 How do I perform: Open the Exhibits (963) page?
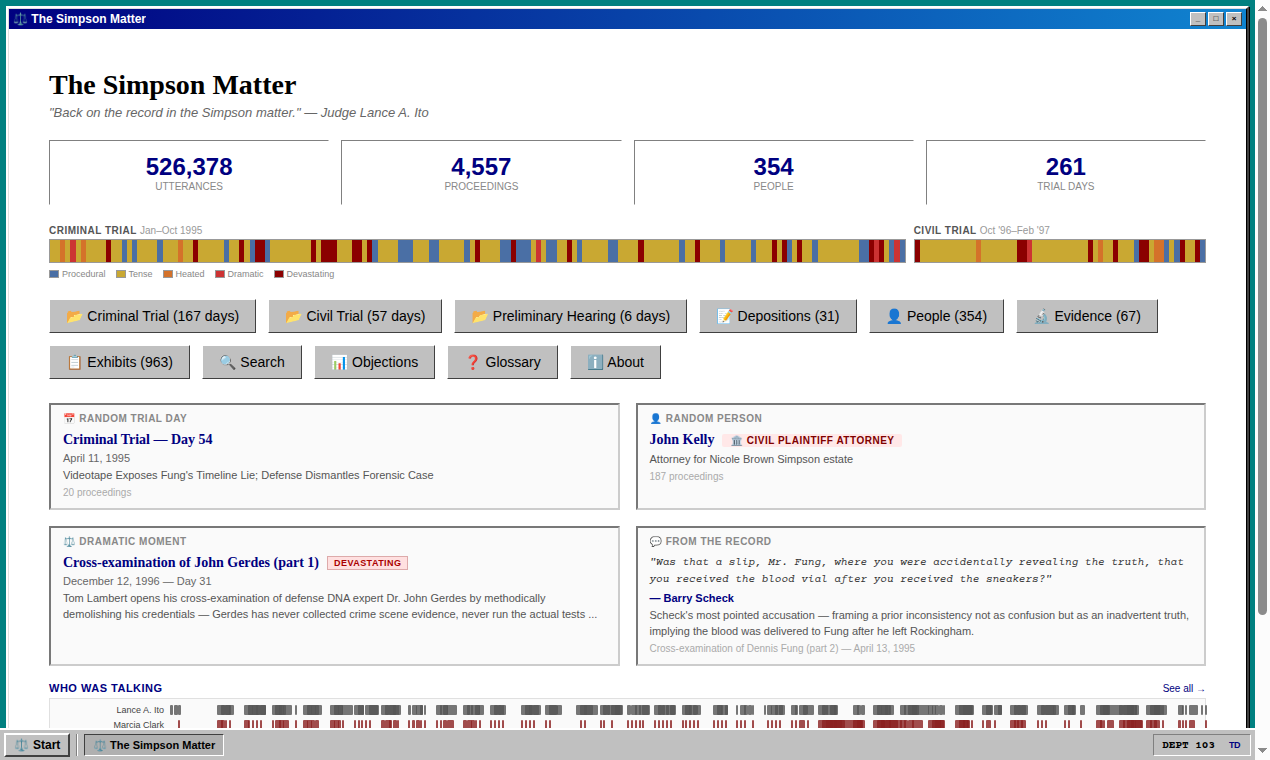120,362
